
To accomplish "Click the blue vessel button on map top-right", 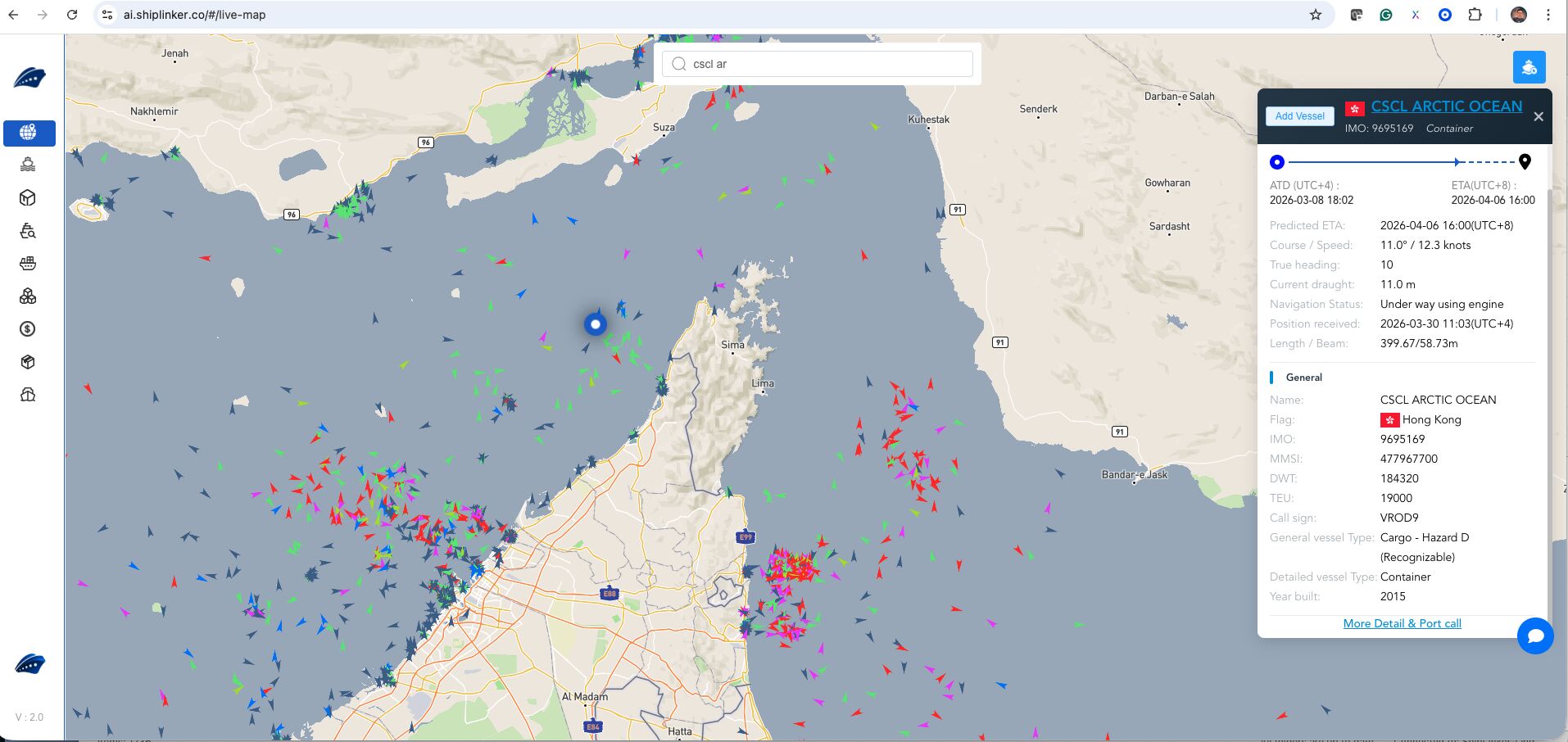I will point(1529,67).
